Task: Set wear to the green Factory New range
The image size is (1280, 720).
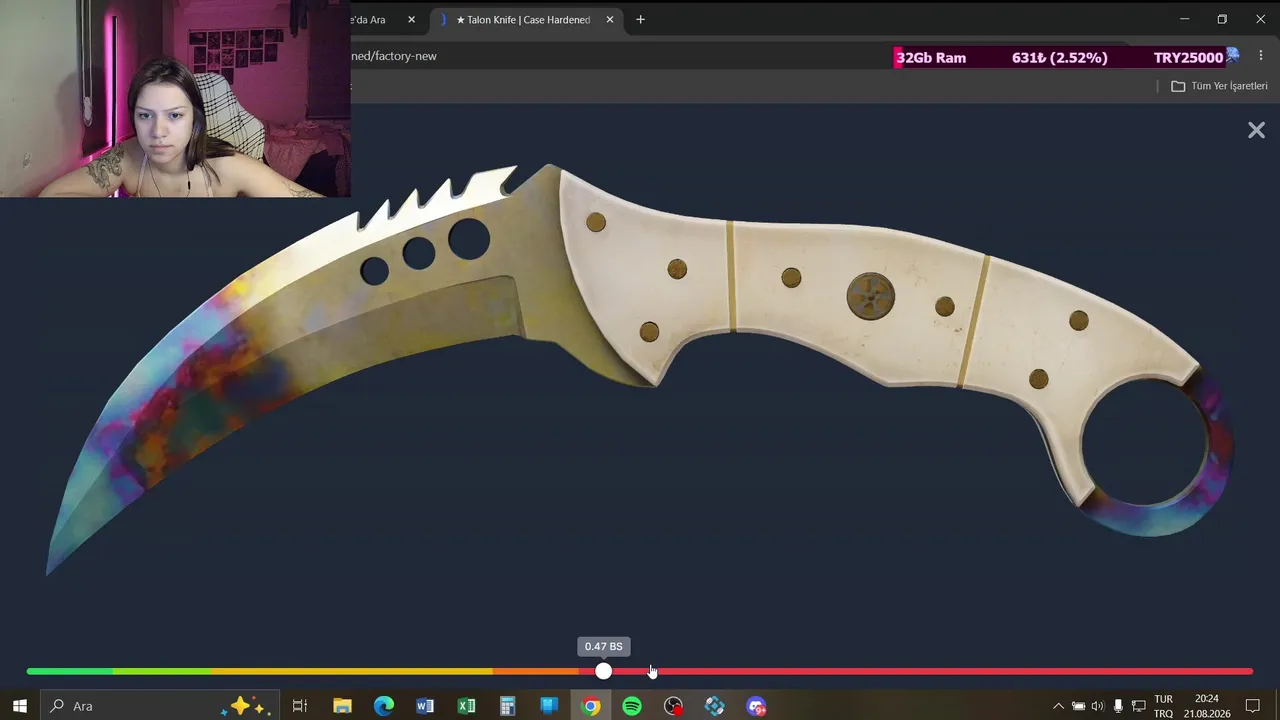Action: [70, 671]
